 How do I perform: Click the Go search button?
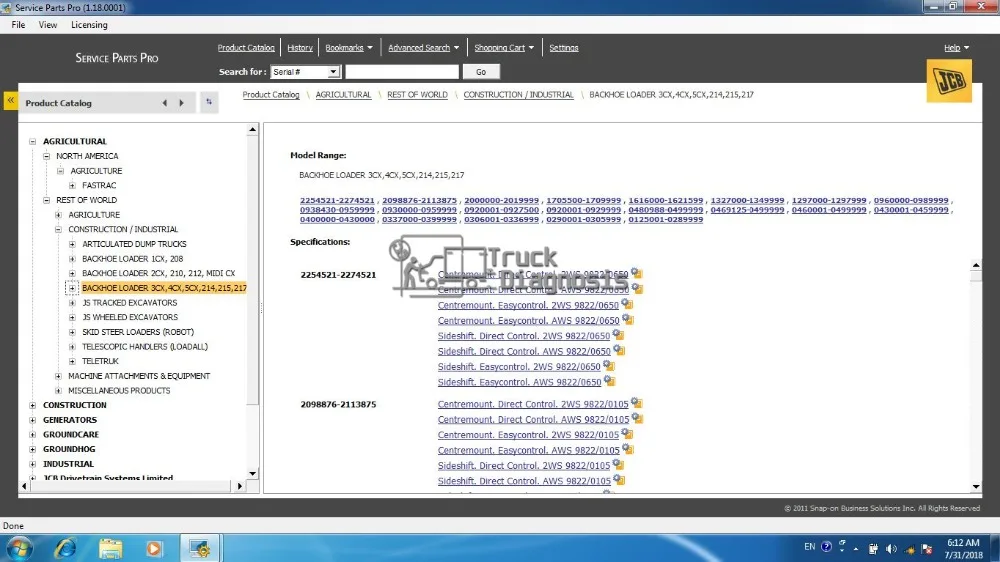(481, 72)
